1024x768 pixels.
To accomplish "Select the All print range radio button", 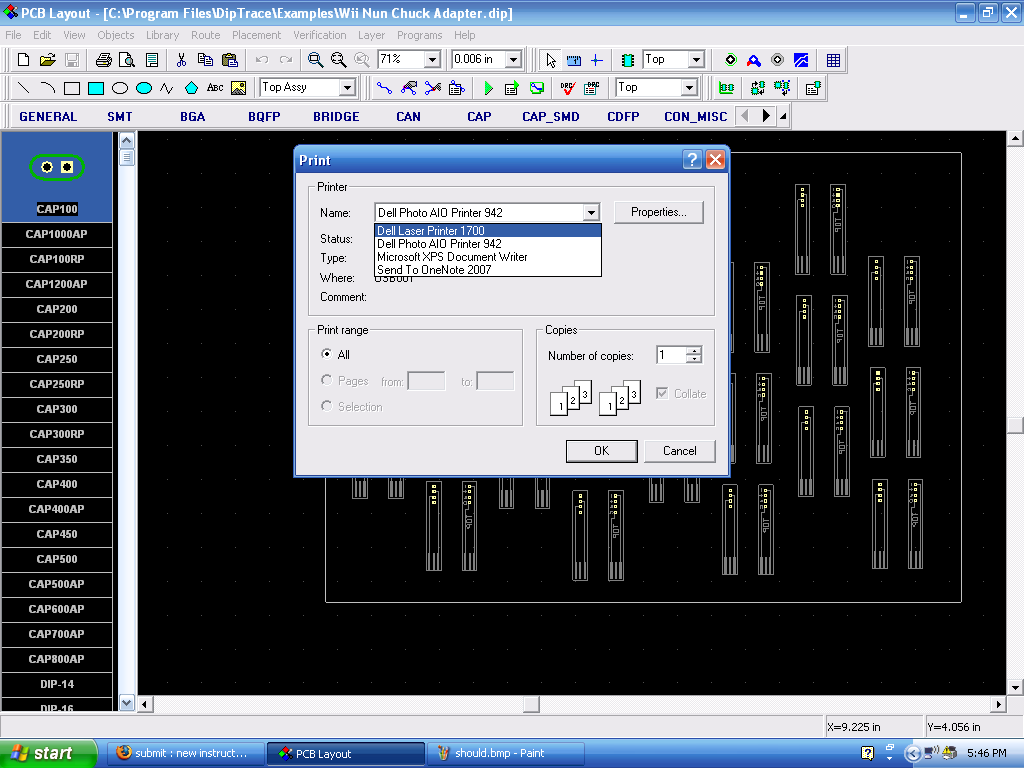I will [327, 354].
